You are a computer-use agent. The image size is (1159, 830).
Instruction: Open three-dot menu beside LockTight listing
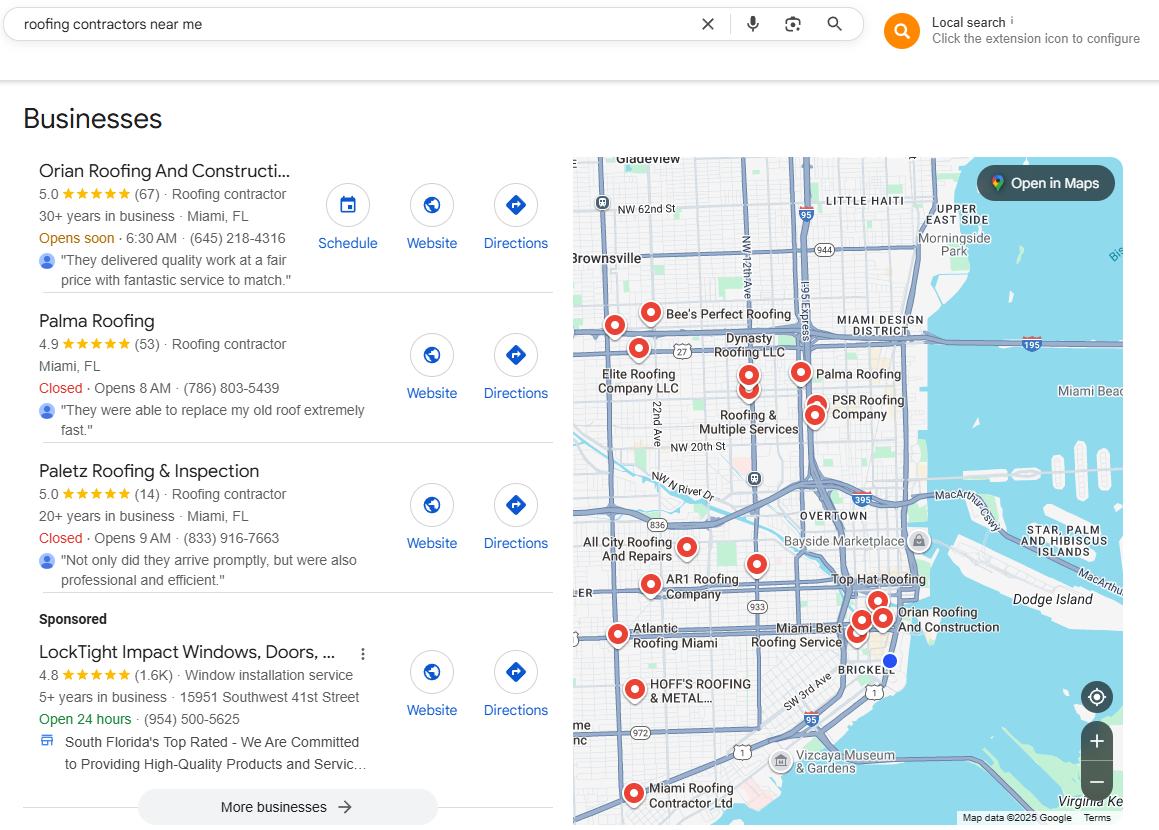(362, 654)
